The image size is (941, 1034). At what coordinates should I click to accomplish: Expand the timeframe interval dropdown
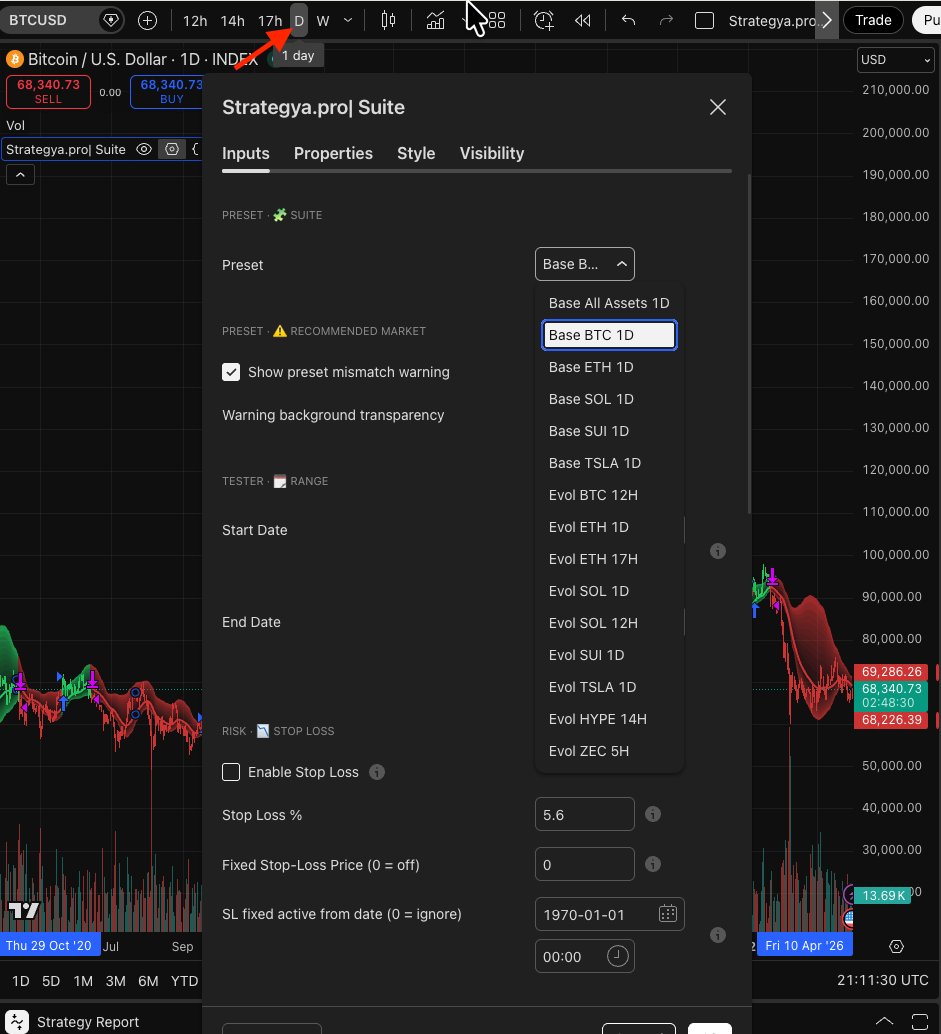click(348, 20)
